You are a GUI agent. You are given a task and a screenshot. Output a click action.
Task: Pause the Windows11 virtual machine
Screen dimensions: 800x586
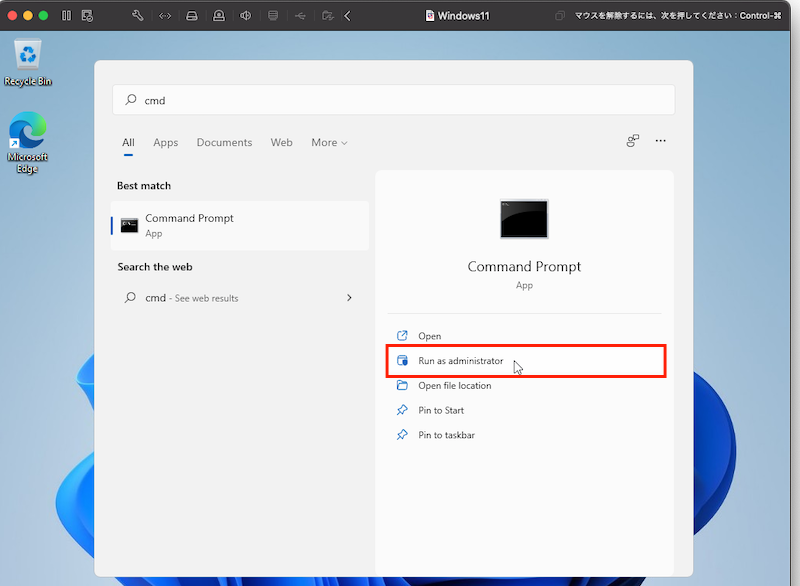pyautogui.click(x=66, y=16)
